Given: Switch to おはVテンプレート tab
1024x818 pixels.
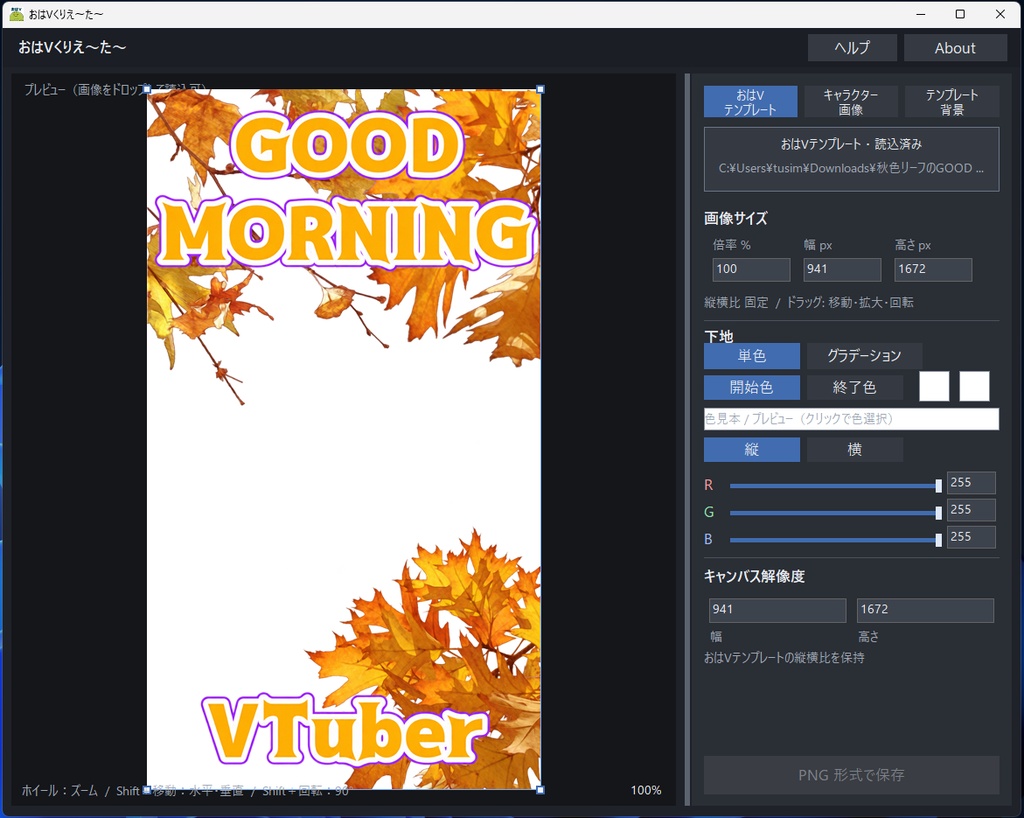Looking at the screenshot, I should tap(750, 102).
